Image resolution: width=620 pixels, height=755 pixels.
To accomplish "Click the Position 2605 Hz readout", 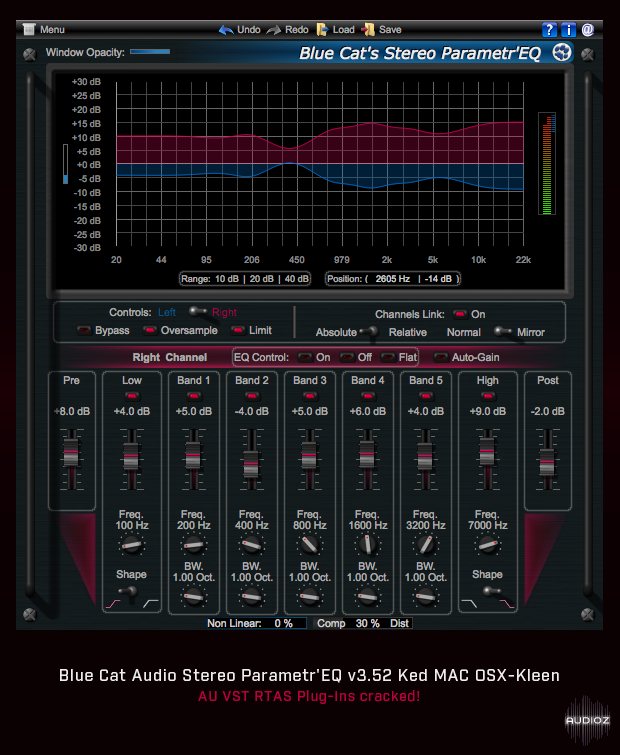I will tap(393, 279).
